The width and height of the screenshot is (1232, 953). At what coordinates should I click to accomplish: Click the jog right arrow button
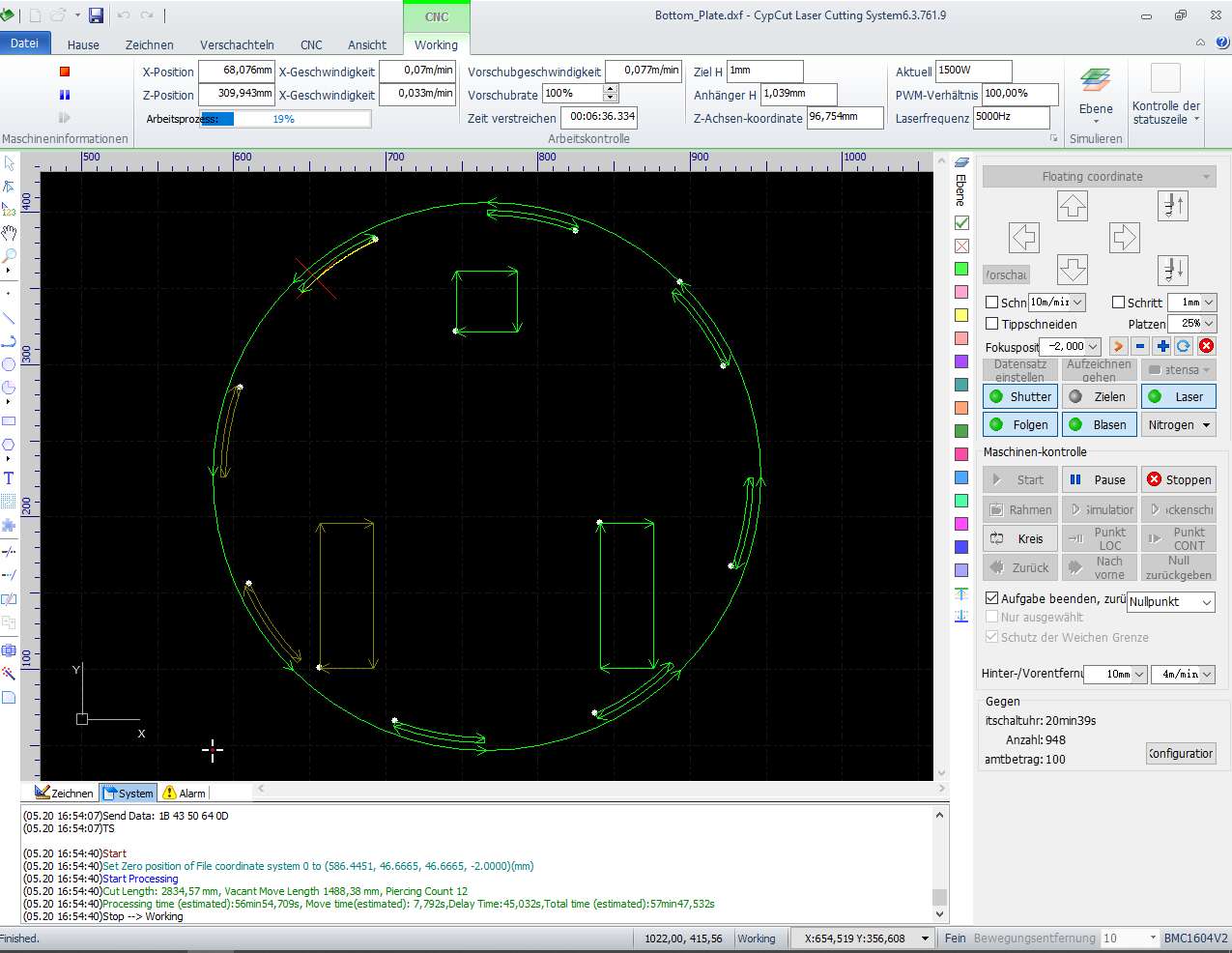coord(1124,237)
